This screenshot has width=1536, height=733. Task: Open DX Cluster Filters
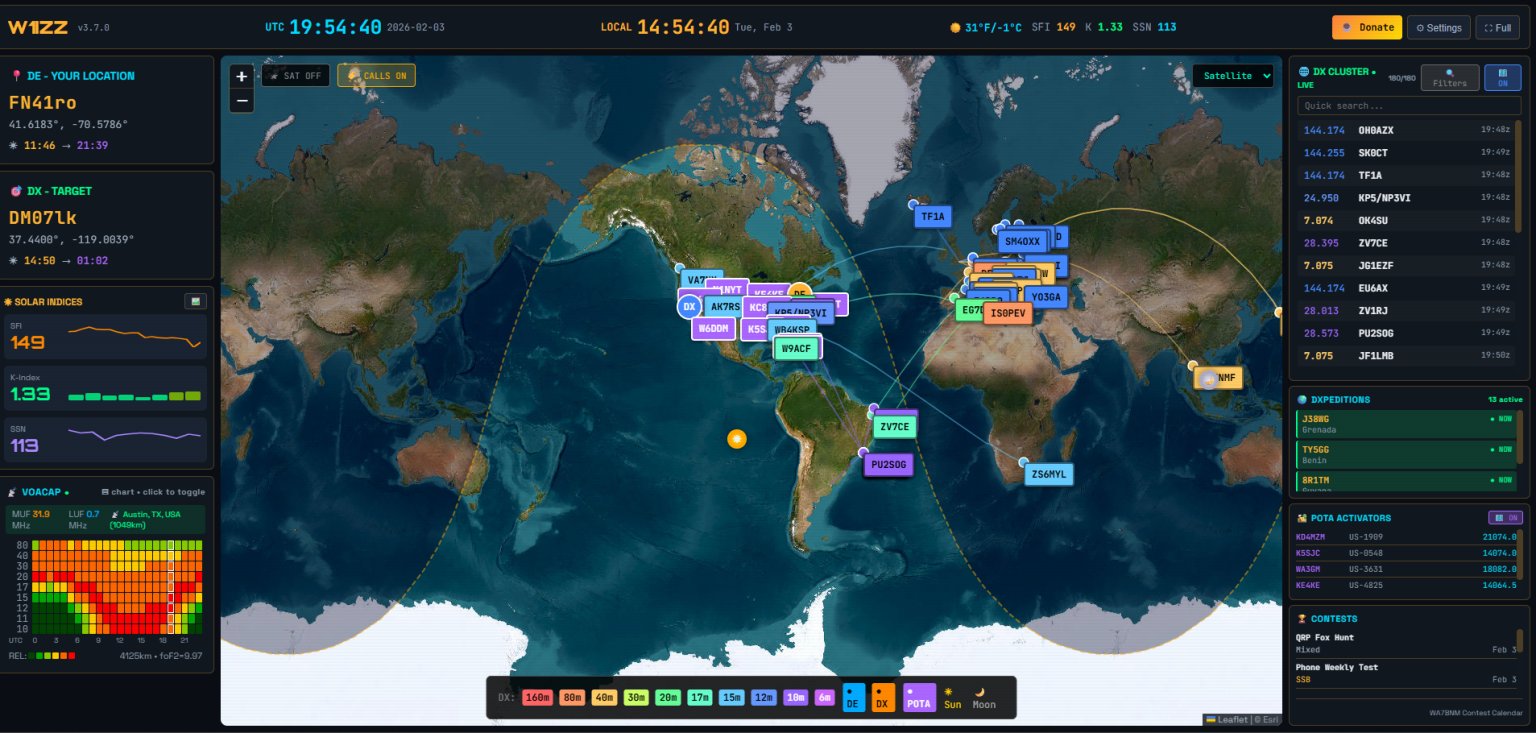coord(1449,77)
